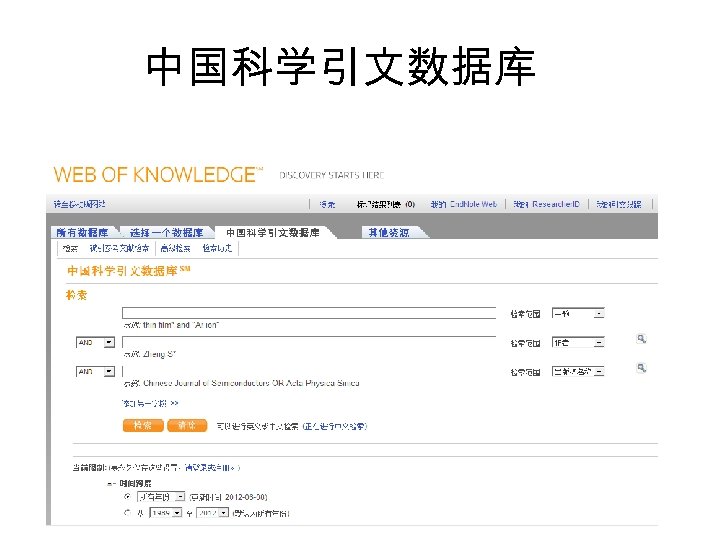Click the lookup magnifier icon beside the second search row
Image resolution: width=720 pixels, height=540 pixels.
(641, 339)
